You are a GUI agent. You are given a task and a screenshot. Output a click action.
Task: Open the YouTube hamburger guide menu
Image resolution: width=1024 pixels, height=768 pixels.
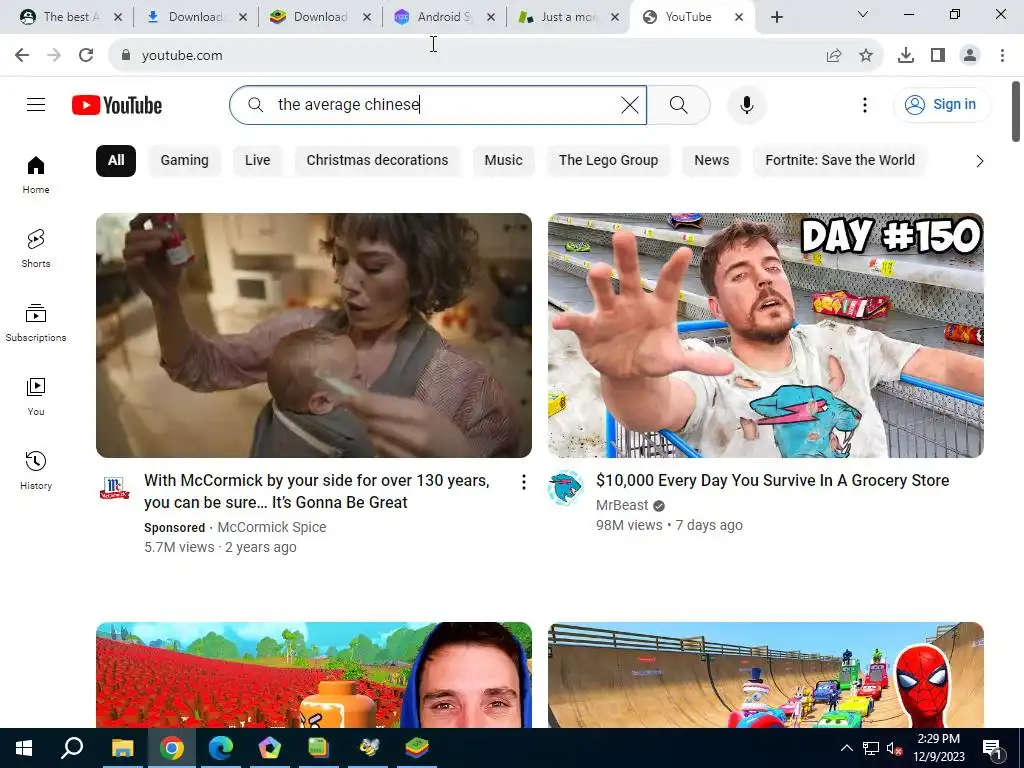(x=36, y=104)
